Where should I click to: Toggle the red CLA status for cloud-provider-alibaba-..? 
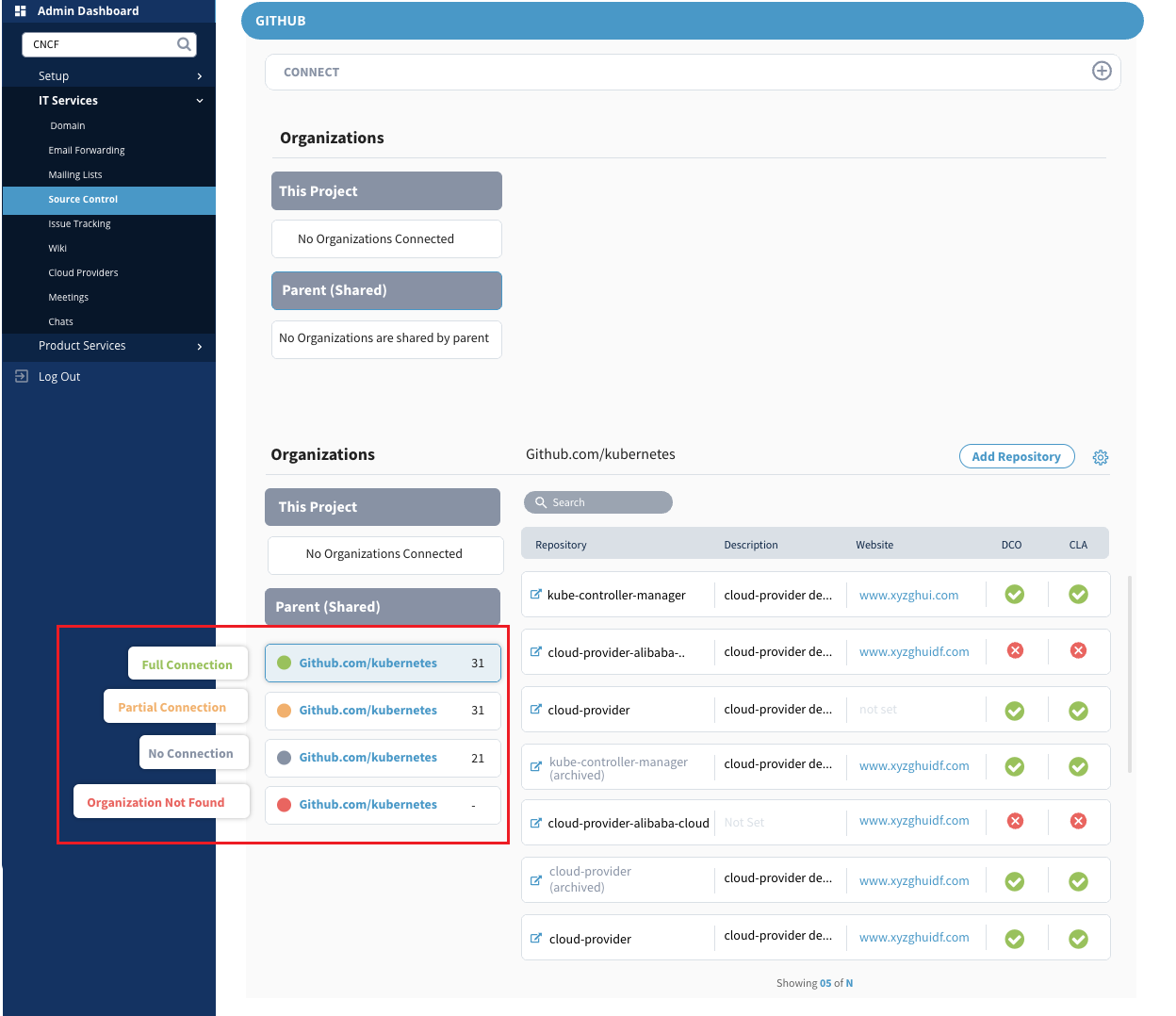tap(1078, 651)
